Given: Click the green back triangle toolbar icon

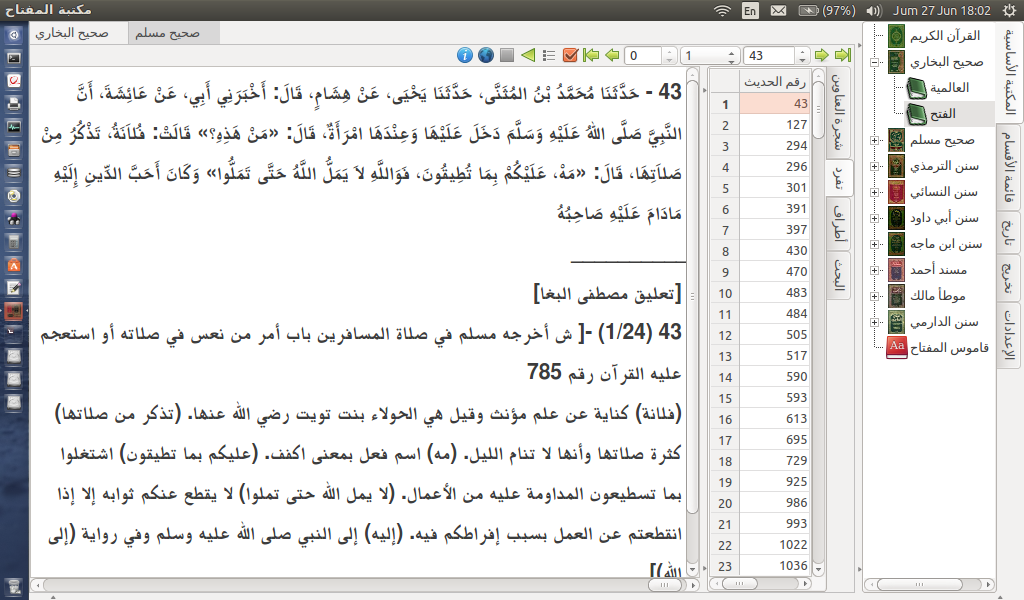Looking at the screenshot, I should pos(528,55).
